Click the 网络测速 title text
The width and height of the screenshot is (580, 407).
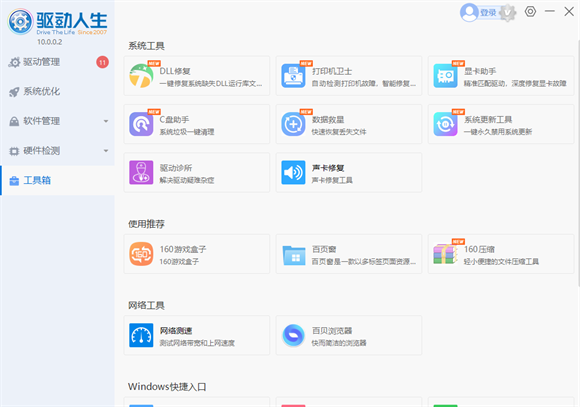(x=176, y=331)
